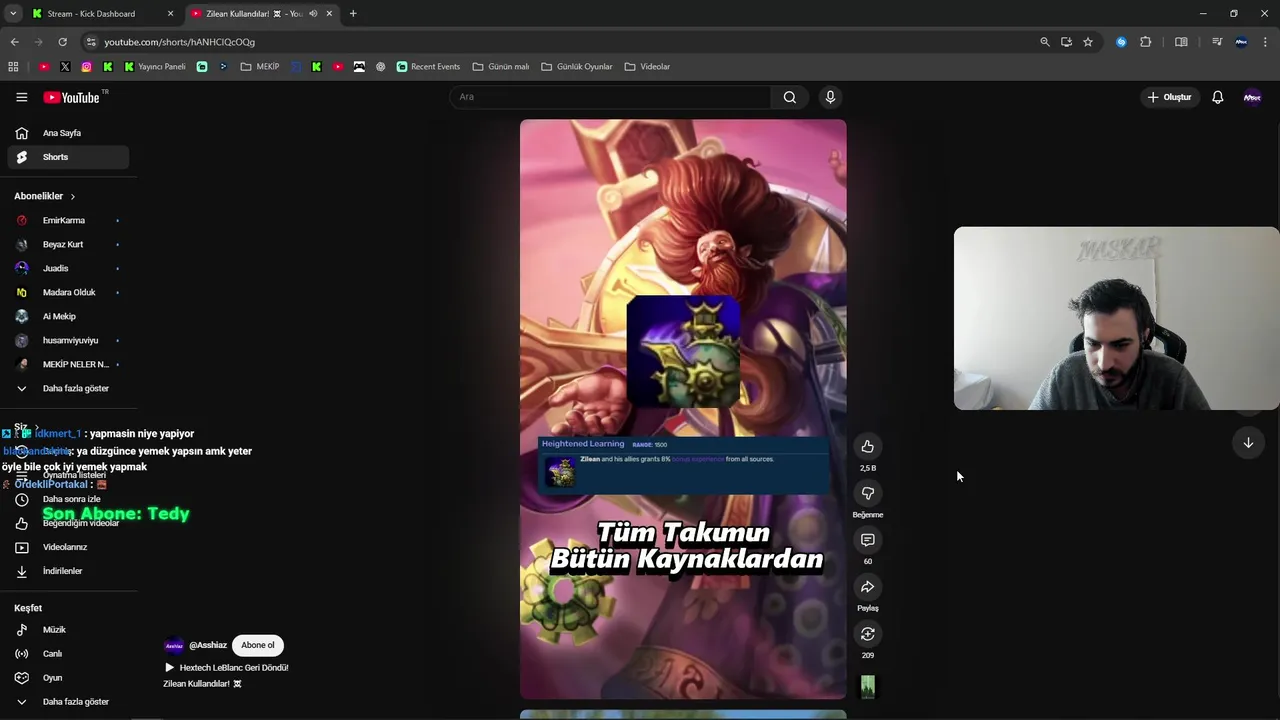Open EmirKarma subscription channel
1280x720 pixels.
click(x=68, y=220)
